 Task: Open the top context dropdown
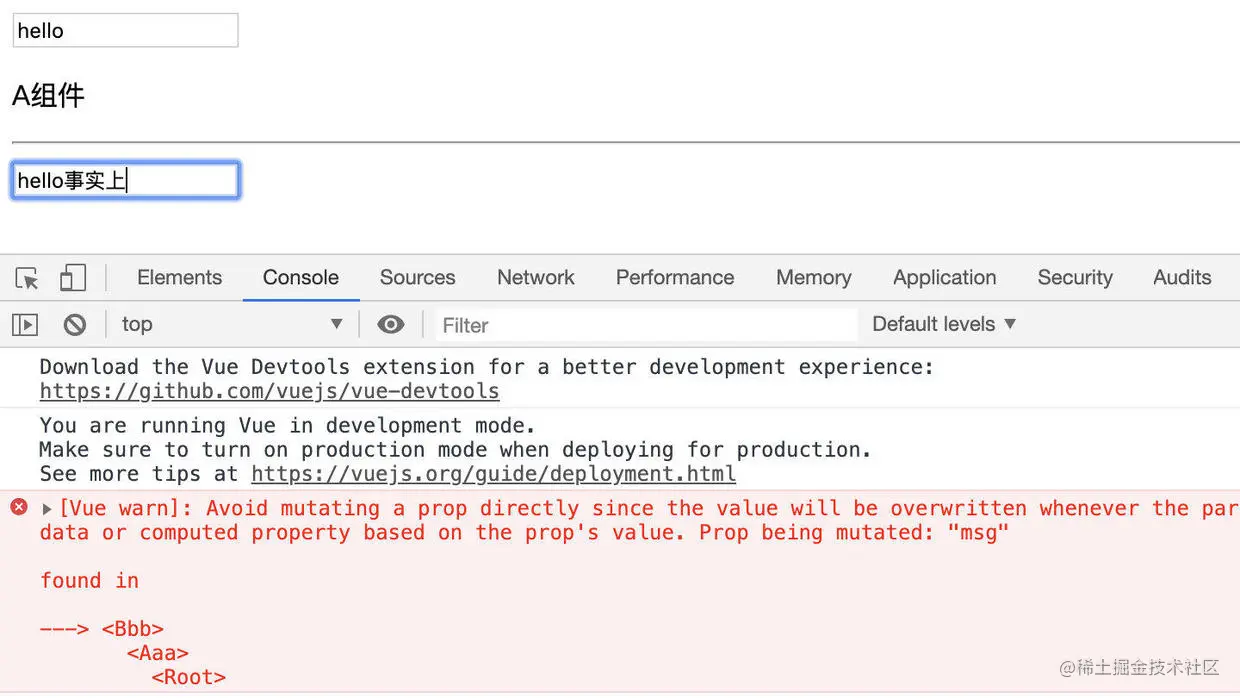click(x=230, y=324)
